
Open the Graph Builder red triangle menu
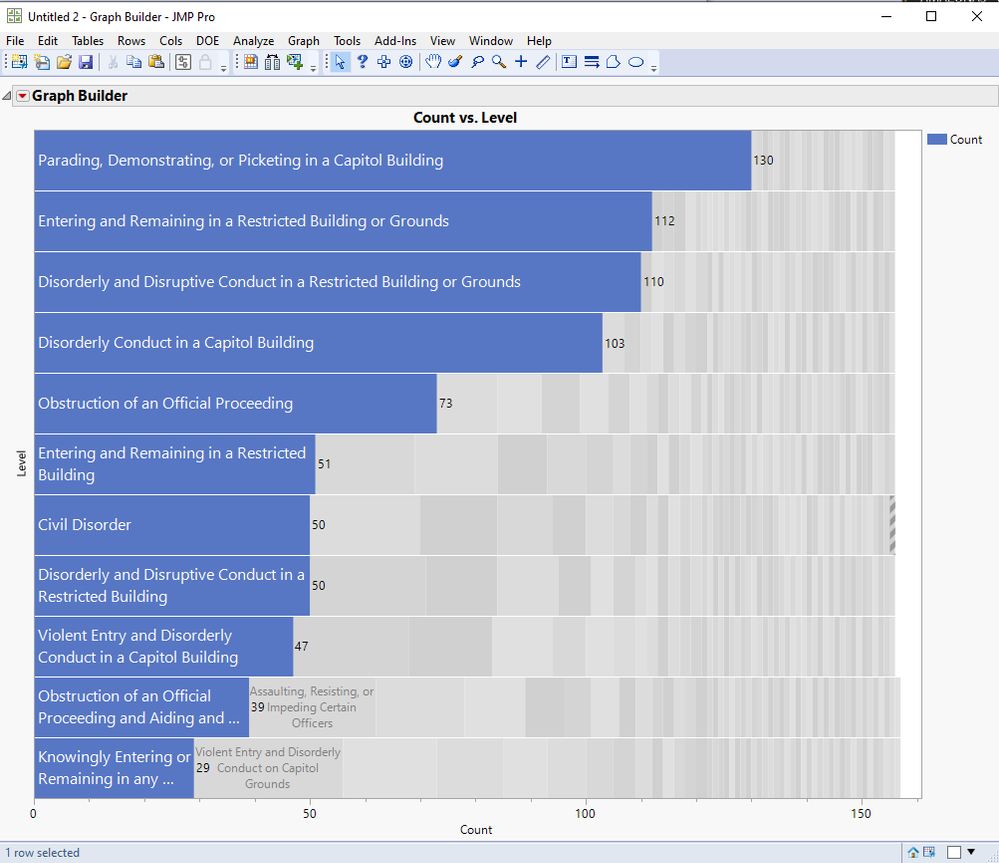point(22,96)
